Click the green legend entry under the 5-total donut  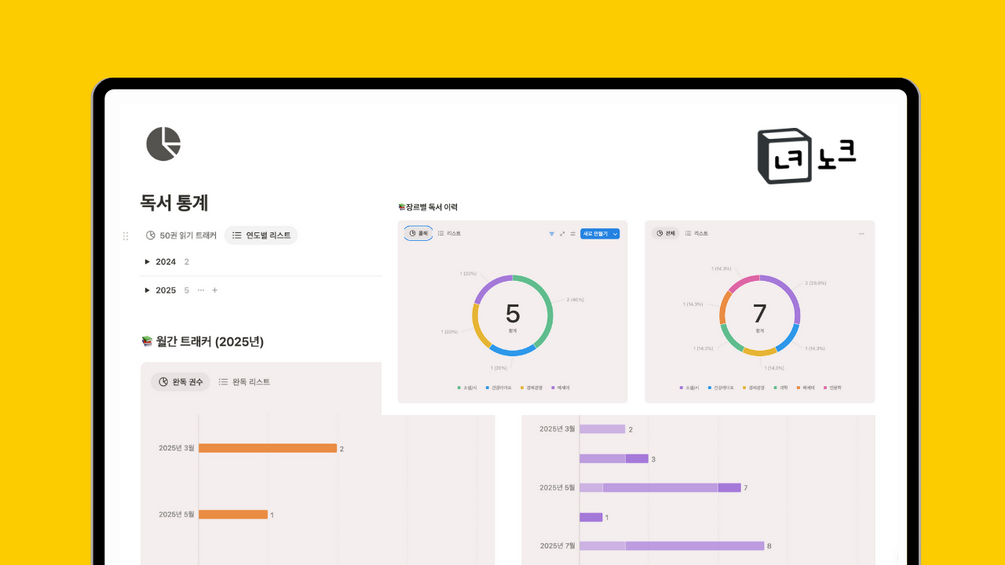click(x=467, y=388)
